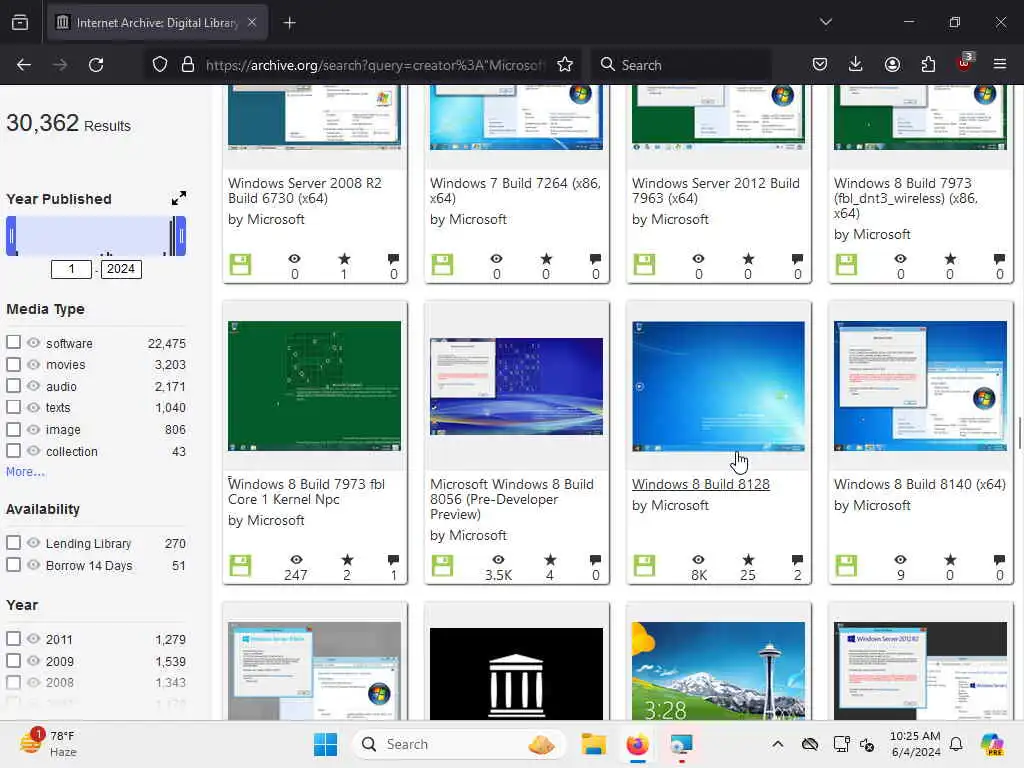
Task: Open File Explorer from taskbar
Action: 594,744
